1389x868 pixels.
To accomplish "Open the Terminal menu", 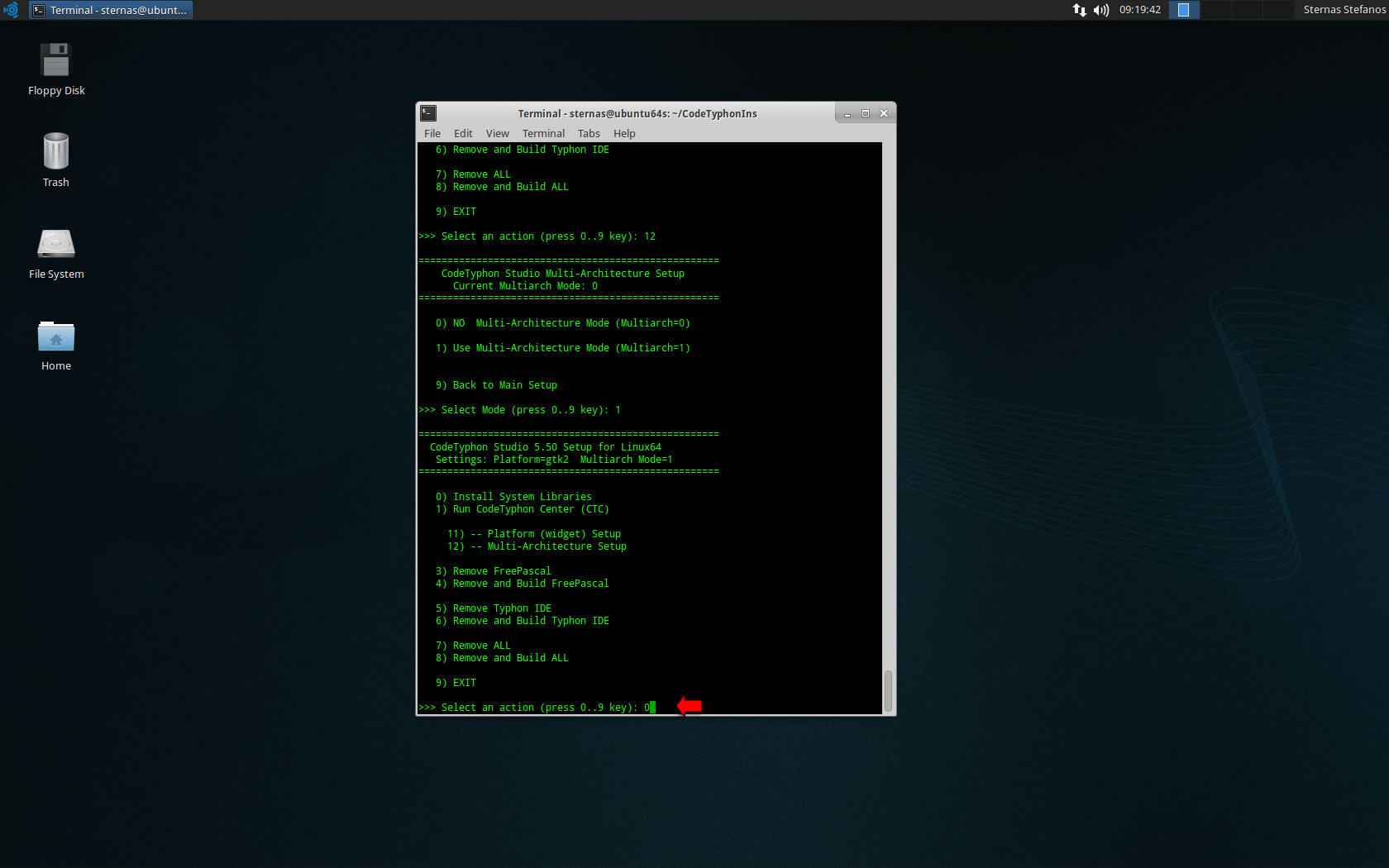I will coord(543,133).
